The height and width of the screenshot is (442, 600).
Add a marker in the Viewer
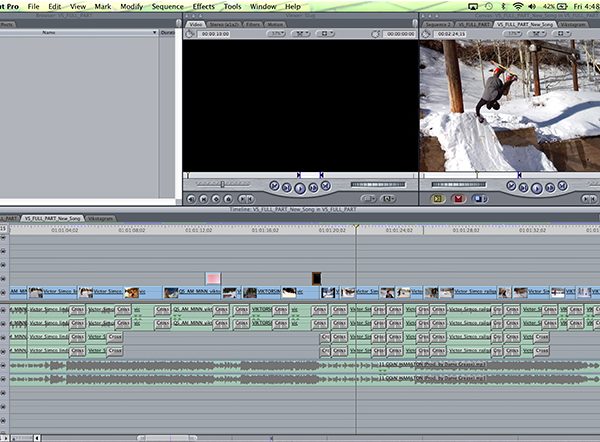(x=228, y=199)
